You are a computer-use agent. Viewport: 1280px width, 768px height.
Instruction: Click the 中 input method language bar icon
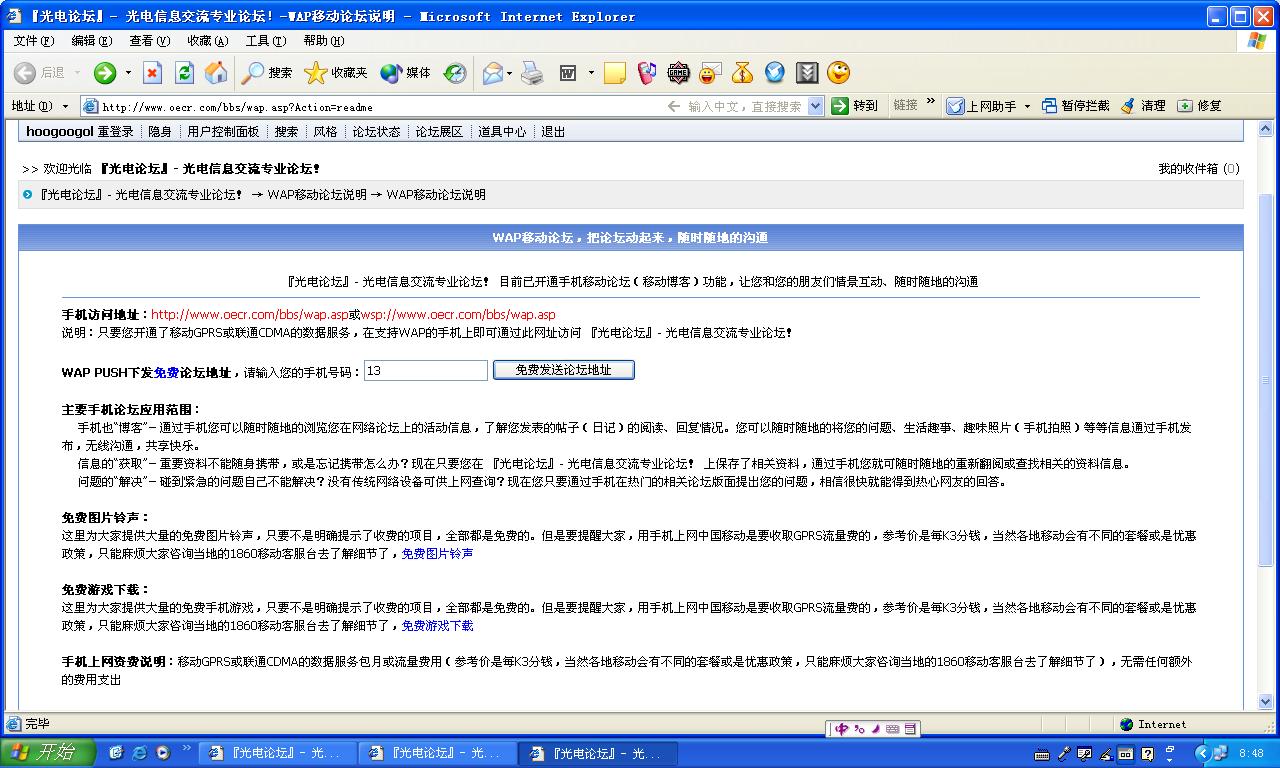click(x=842, y=729)
